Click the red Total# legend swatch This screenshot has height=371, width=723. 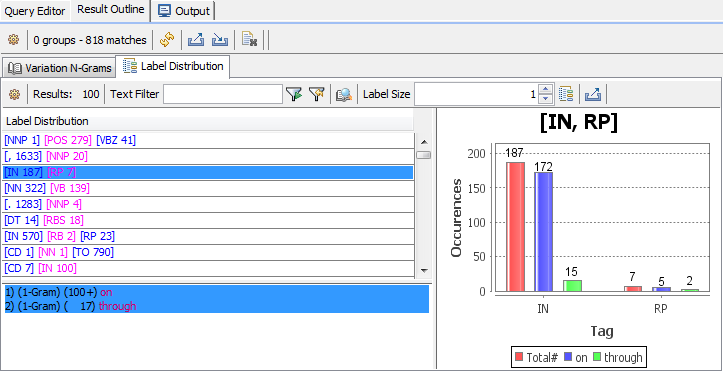pos(519,357)
